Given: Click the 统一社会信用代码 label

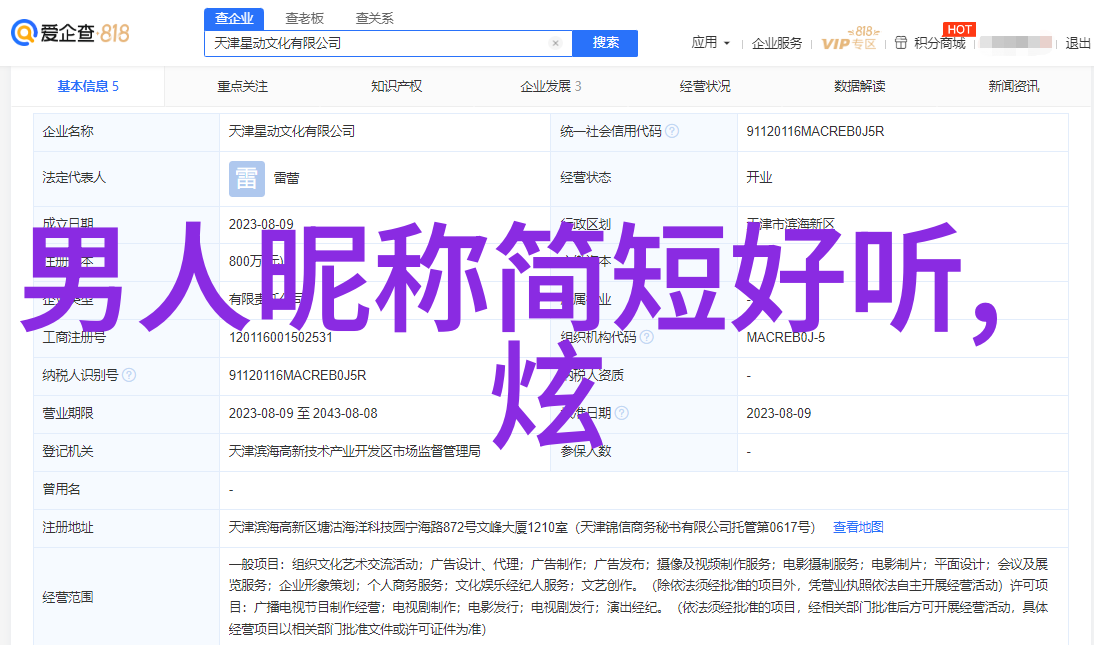Looking at the screenshot, I should (x=610, y=131).
